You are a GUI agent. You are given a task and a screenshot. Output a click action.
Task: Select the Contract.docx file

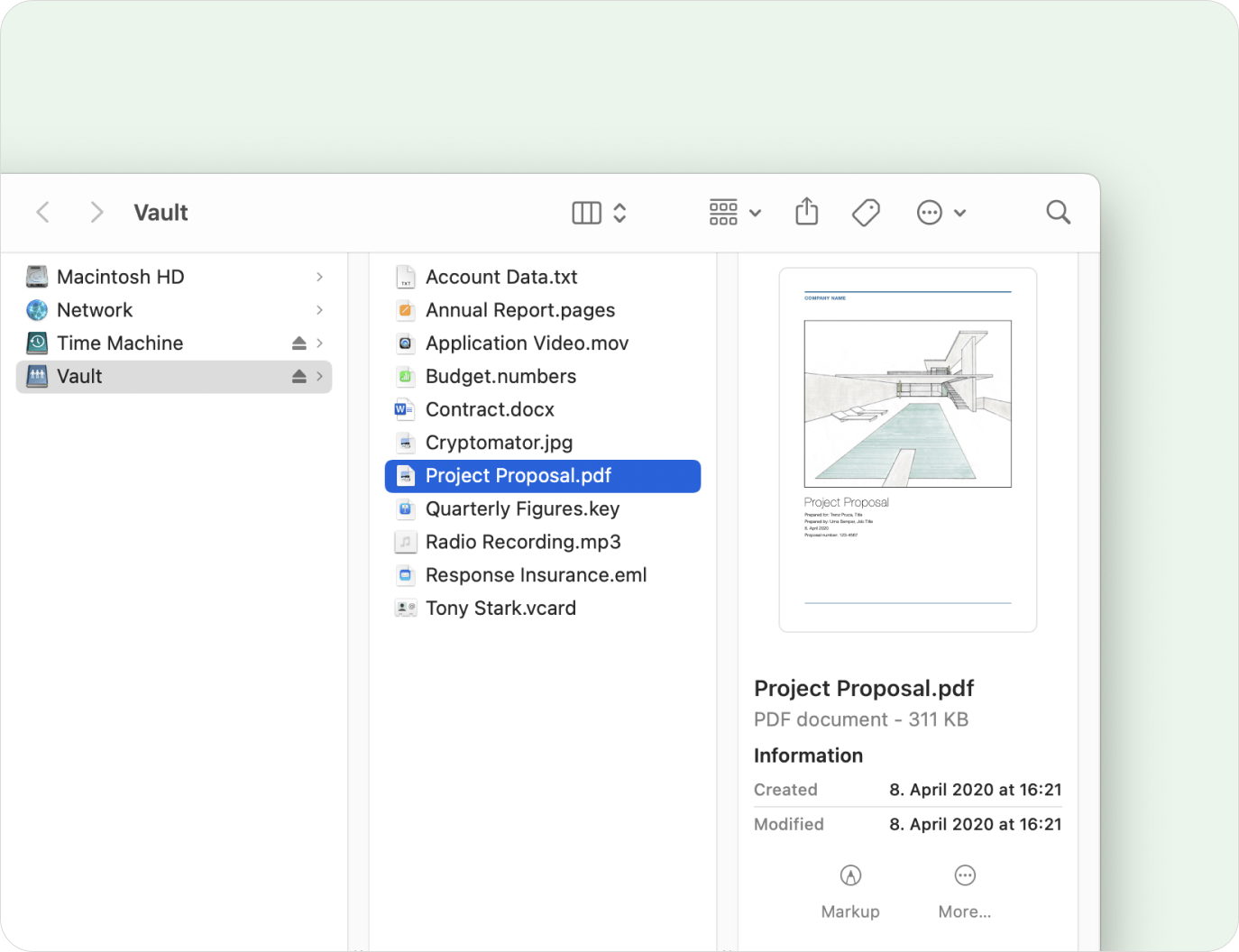[x=490, y=410]
